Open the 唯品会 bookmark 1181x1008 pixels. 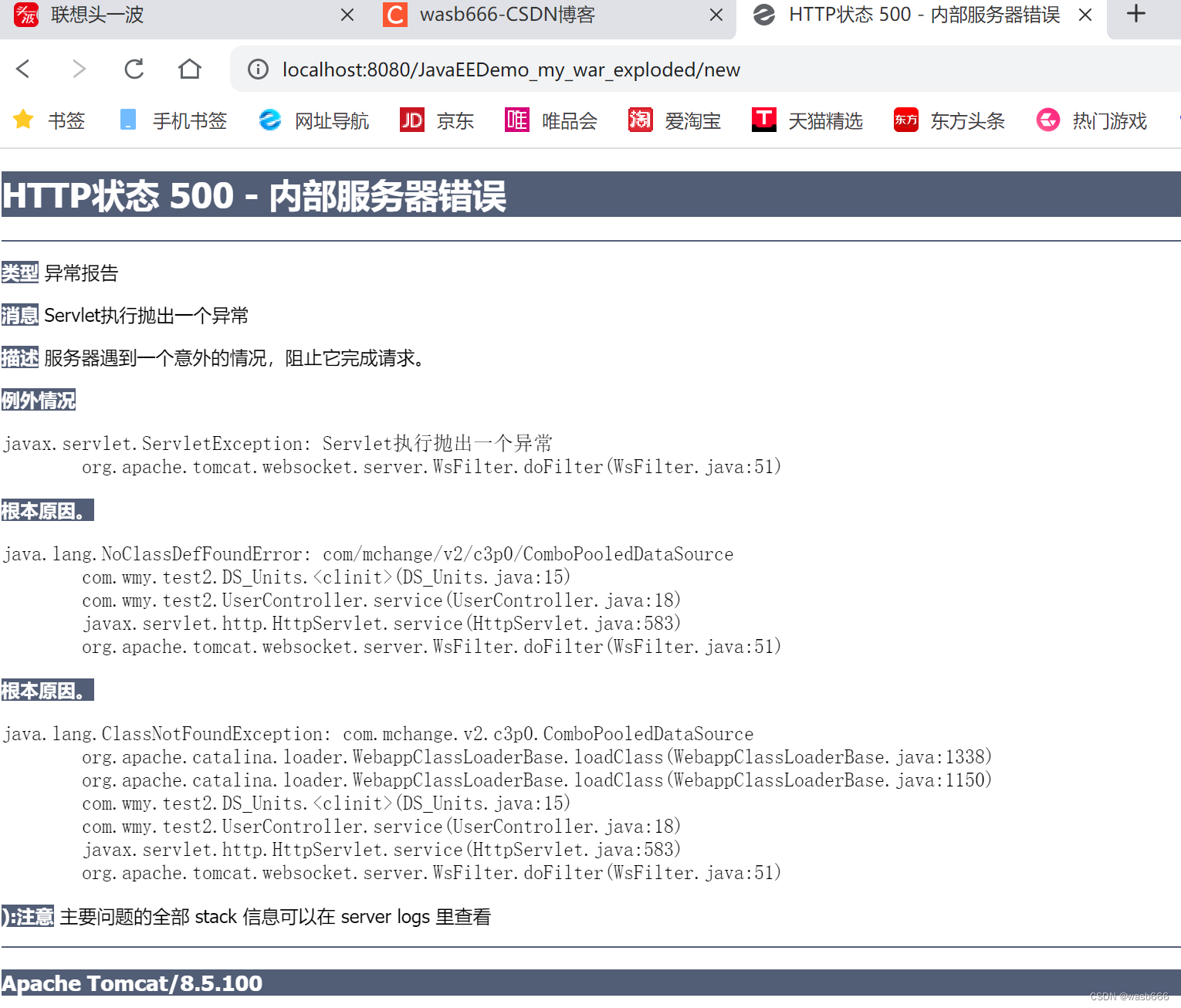551,120
